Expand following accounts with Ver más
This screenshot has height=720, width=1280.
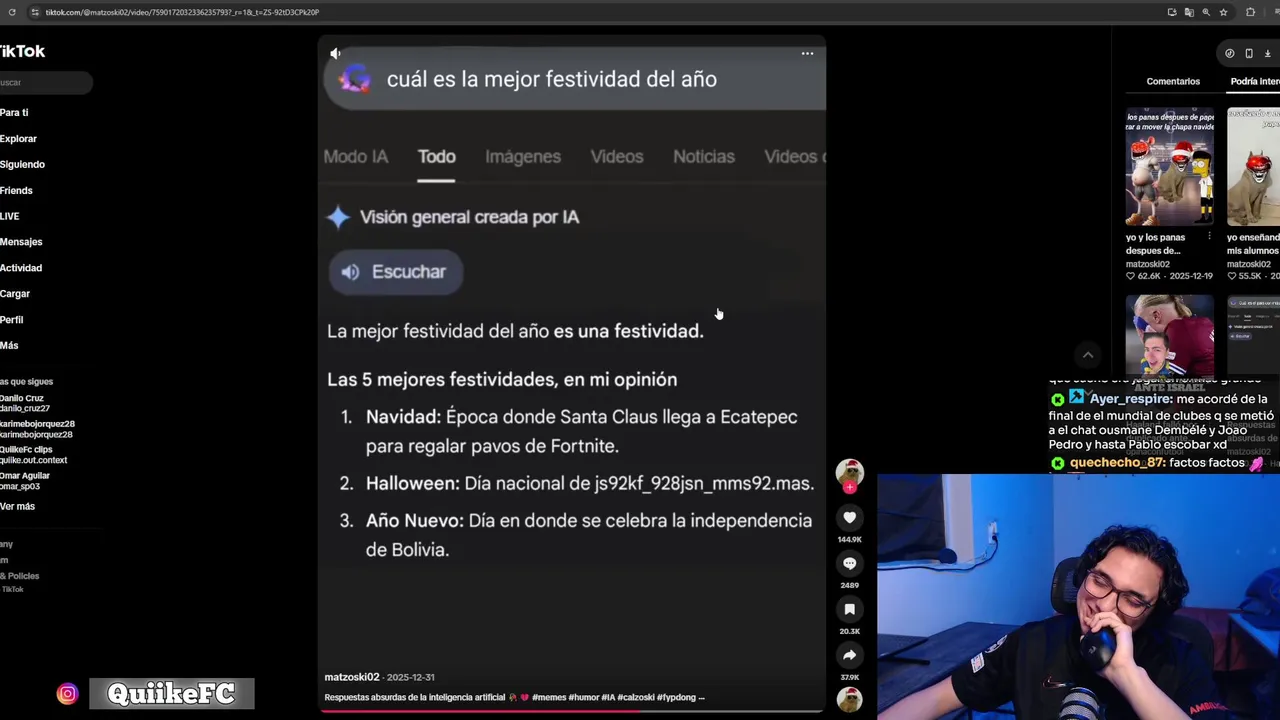click(x=17, y=506)
